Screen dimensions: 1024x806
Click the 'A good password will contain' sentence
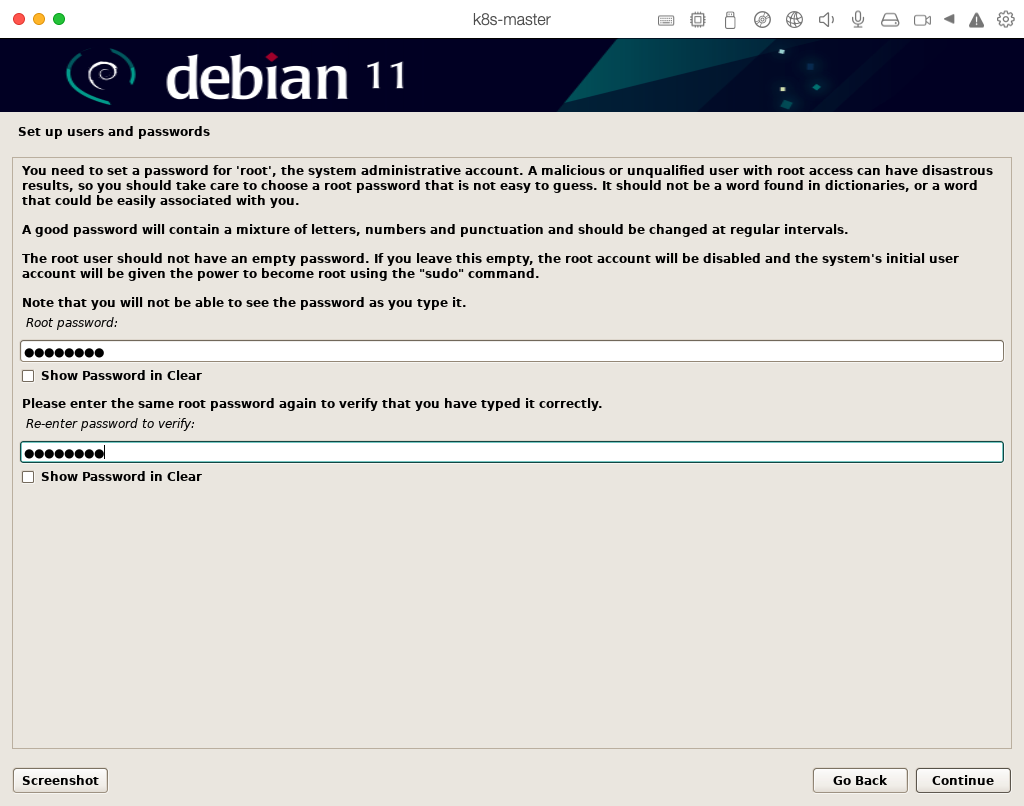coord(434,230)
